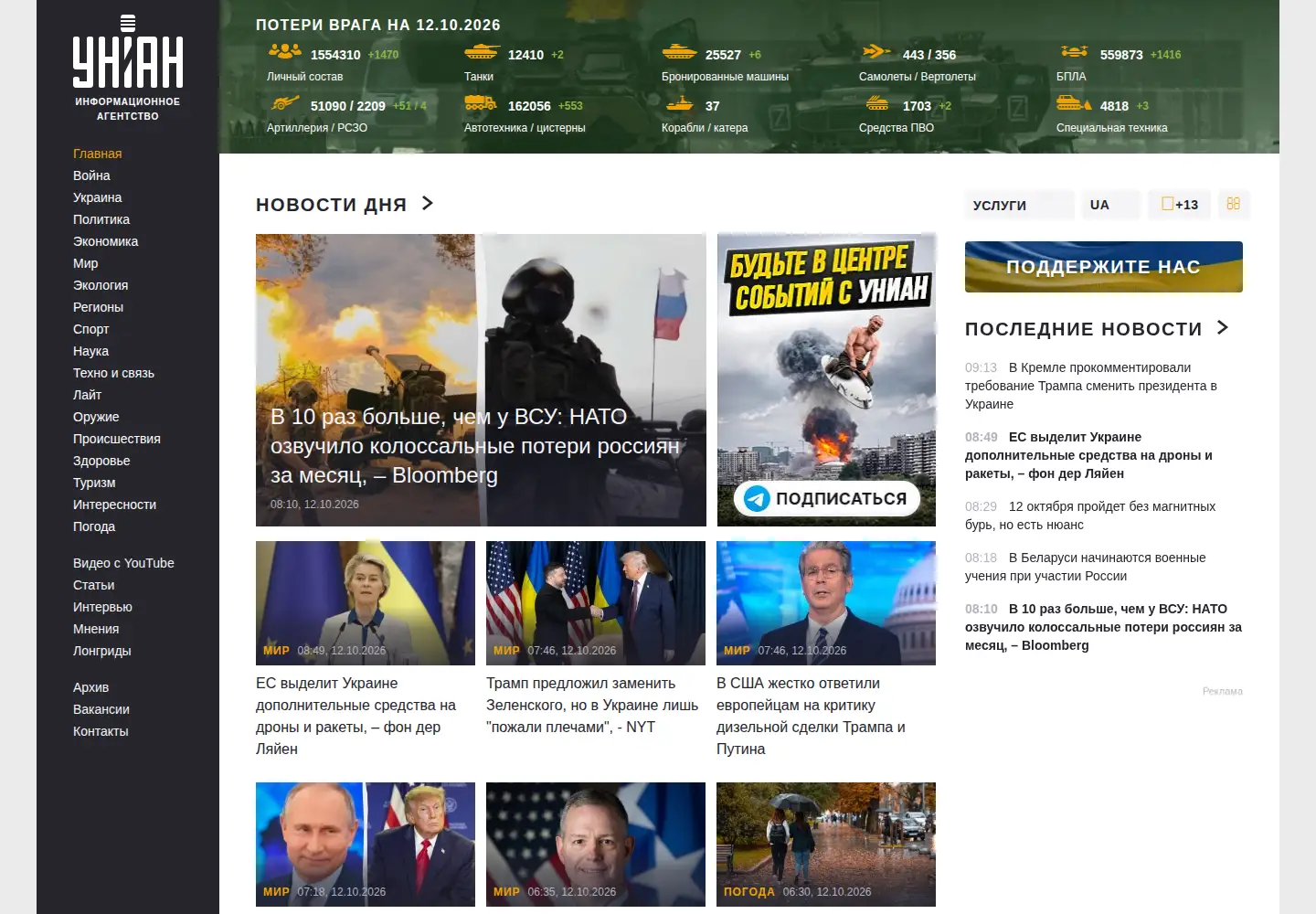
Task: Expand the Последние новости section arrow
Action: pyautogui.click(x=1223, y=327)
